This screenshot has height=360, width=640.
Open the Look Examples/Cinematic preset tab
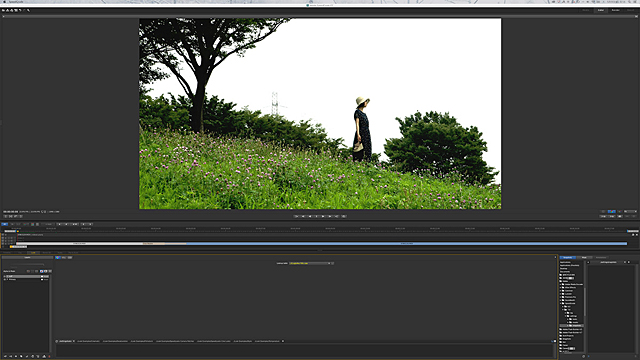(x=88, y=341)
